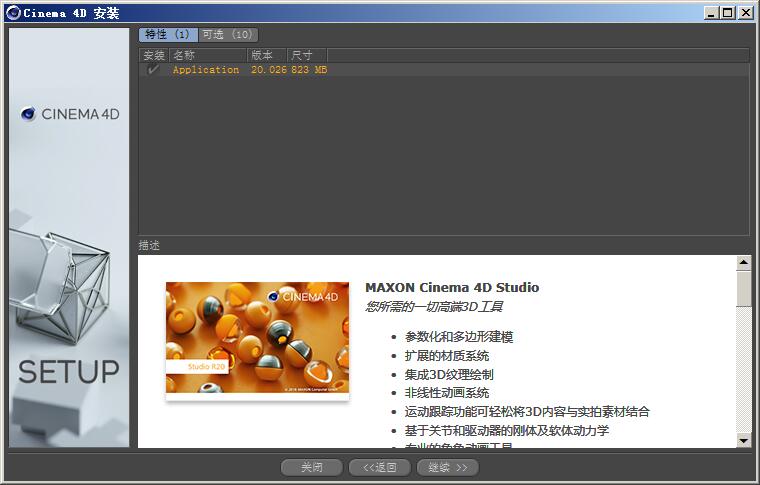
Task: Click the 关闭 button
Action: click(312, 467)
